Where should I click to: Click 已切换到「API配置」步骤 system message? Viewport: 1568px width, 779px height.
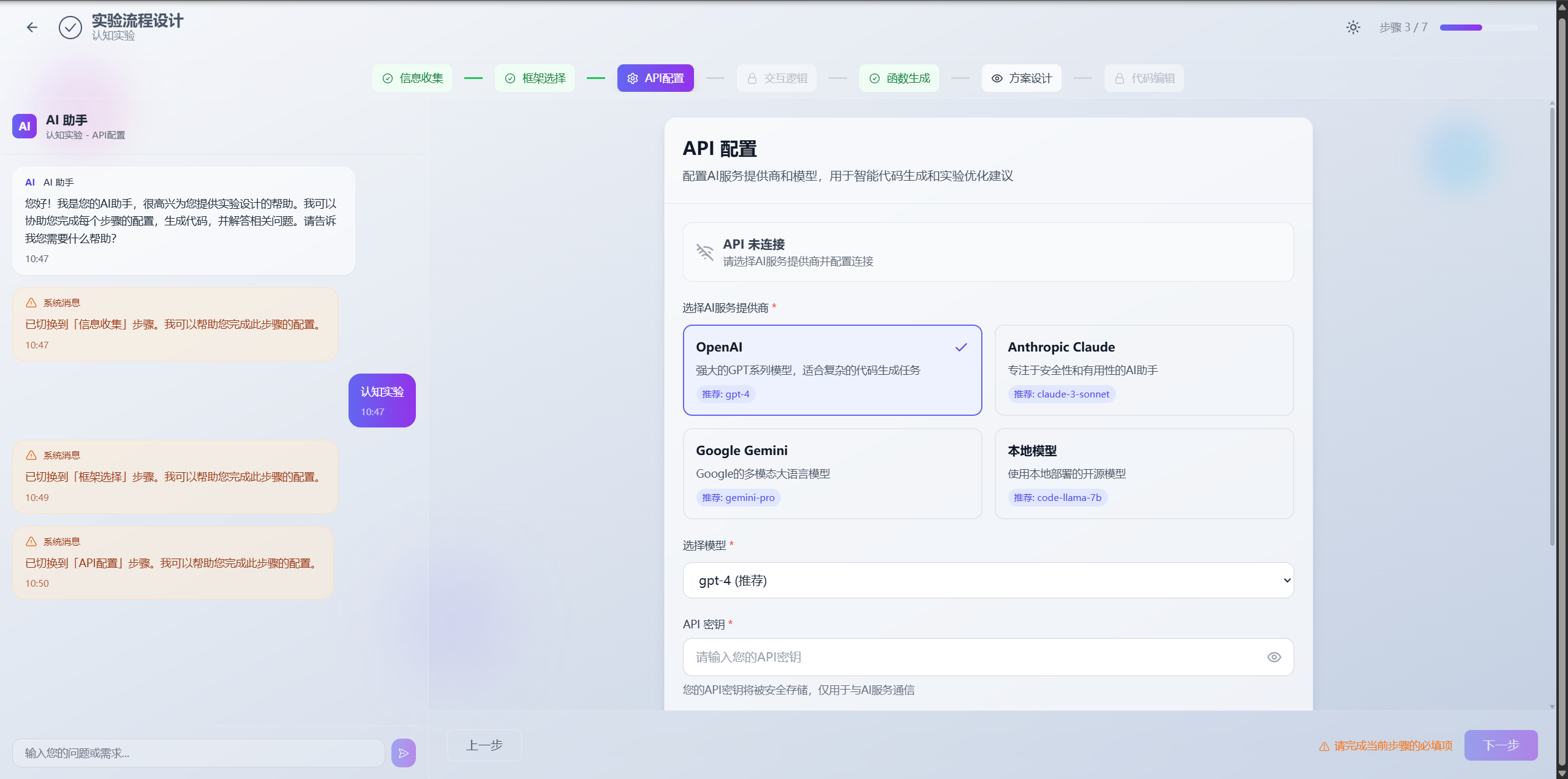point(173,563)
